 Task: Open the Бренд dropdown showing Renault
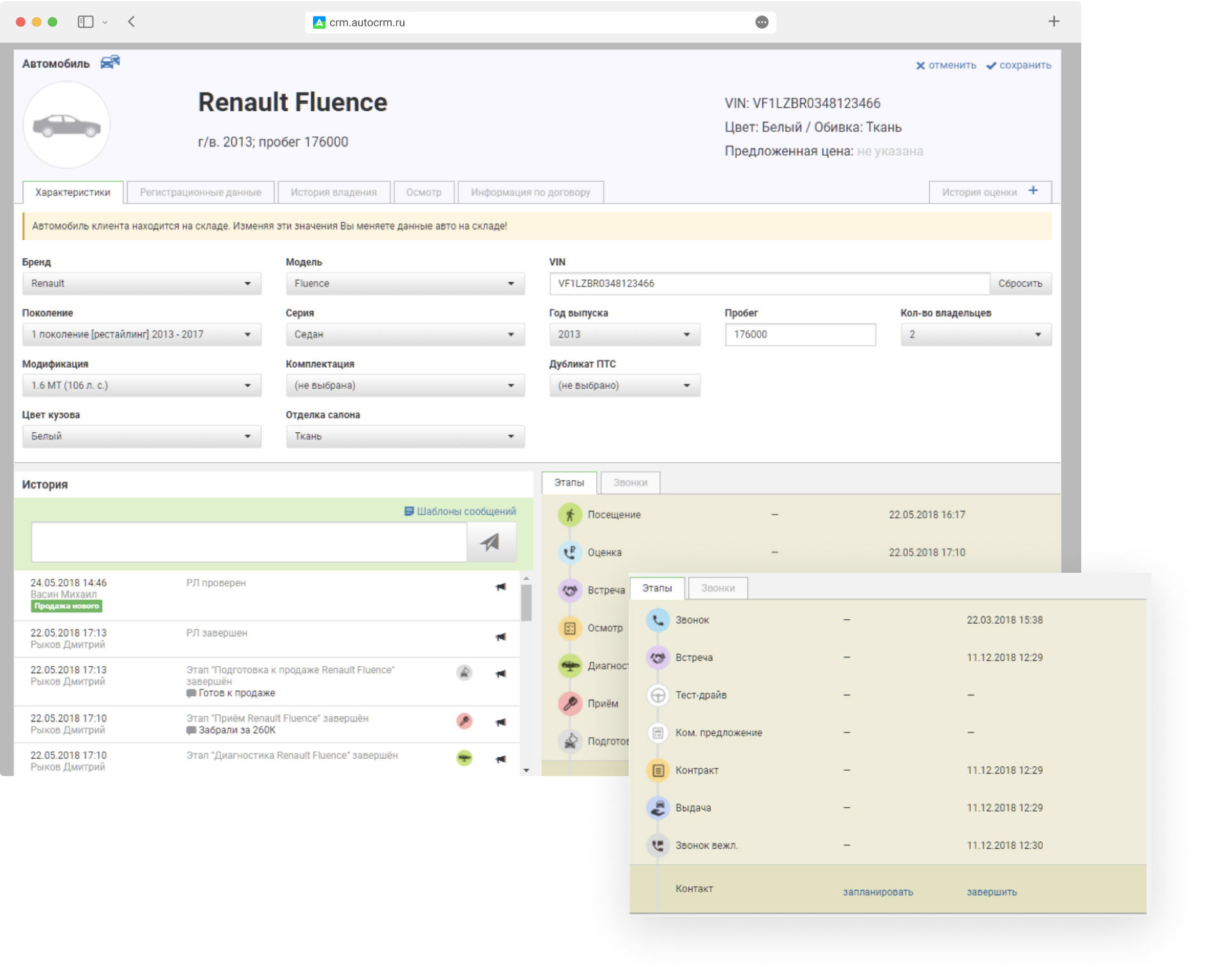click(142, 284)
